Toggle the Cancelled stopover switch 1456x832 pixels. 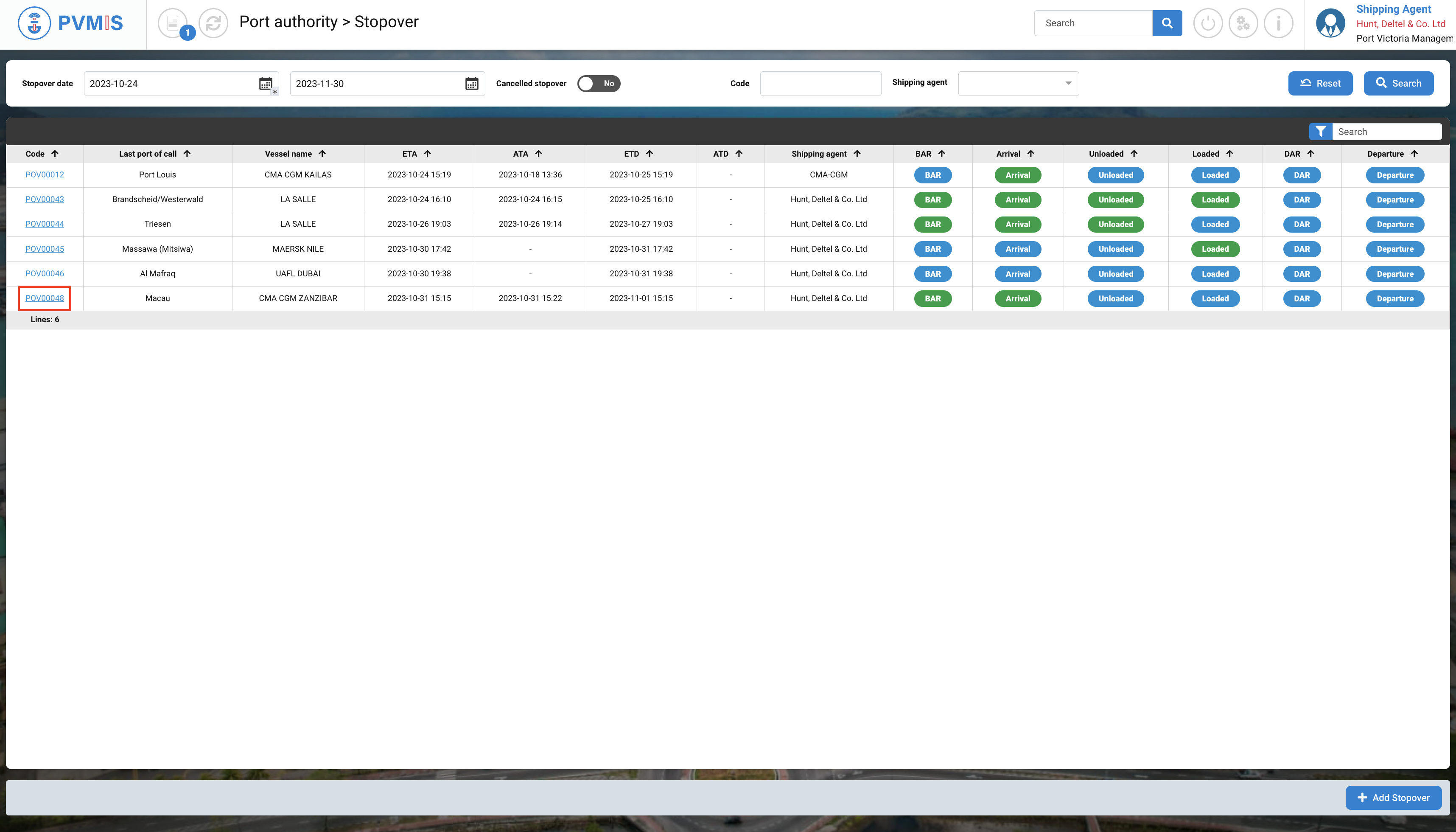[598, 84]
